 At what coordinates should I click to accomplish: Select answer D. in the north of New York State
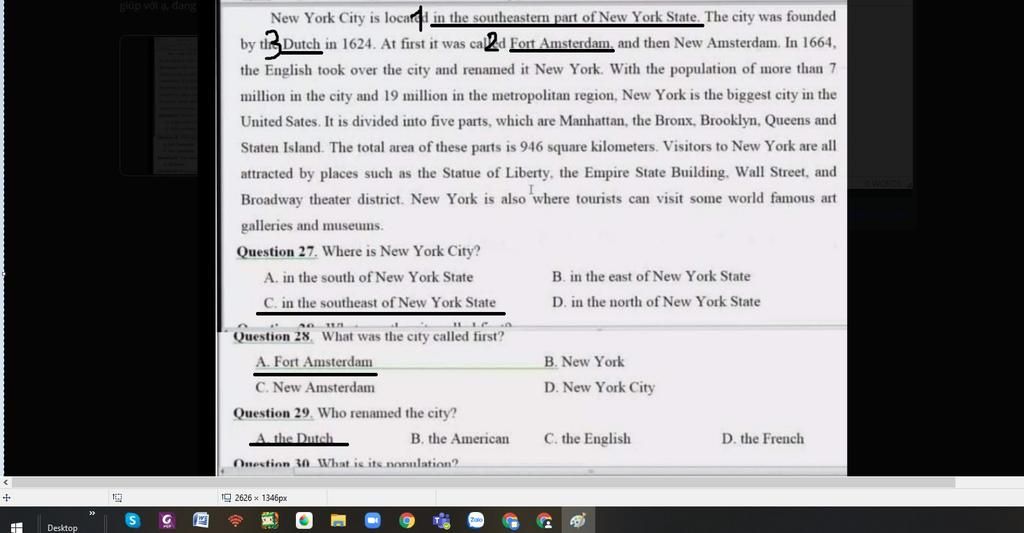656,302
